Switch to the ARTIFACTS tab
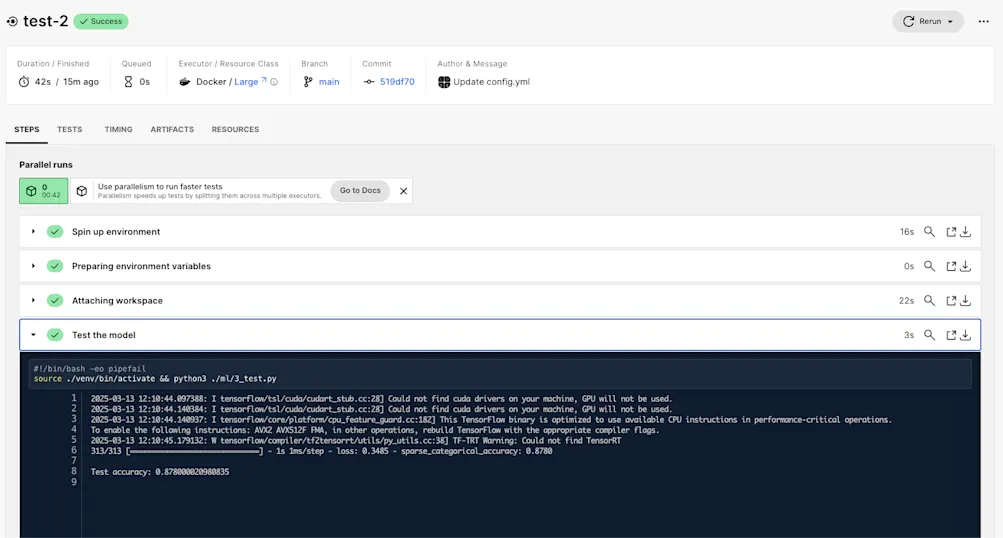The image size is (1003, 538). tap(172, 129)
